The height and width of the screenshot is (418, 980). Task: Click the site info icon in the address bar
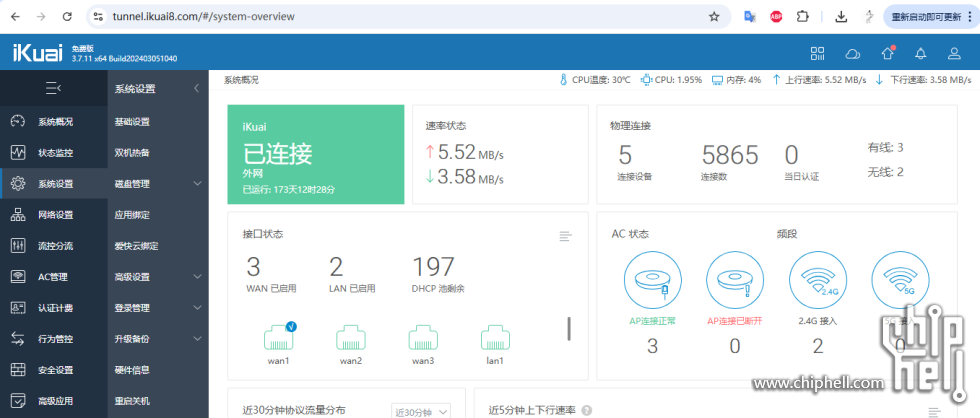pos(98,17)
